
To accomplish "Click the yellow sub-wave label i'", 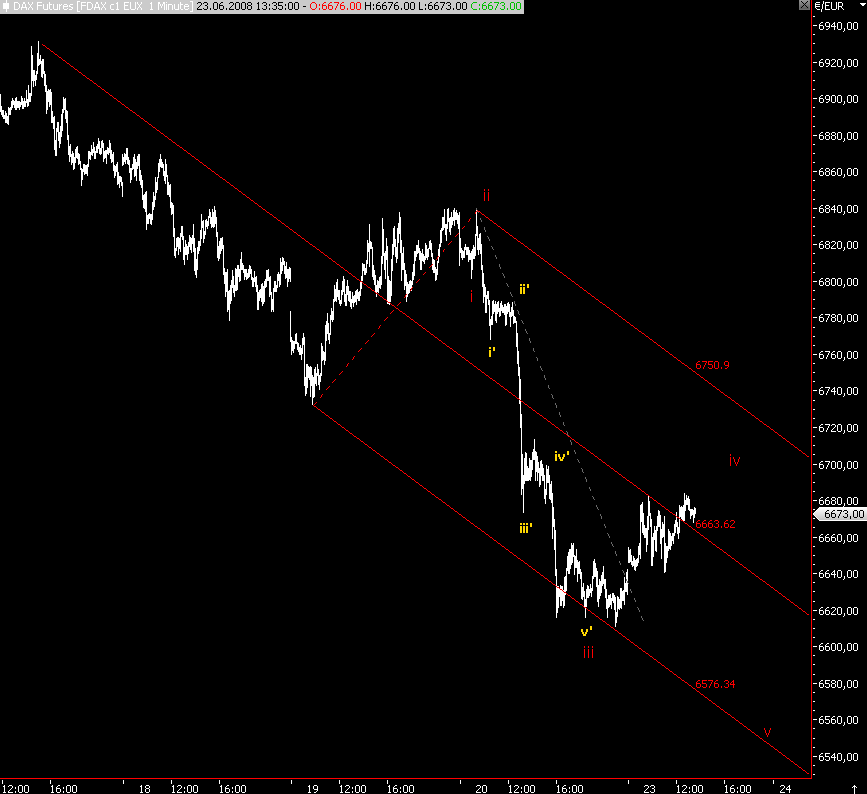I will (492, 352).
